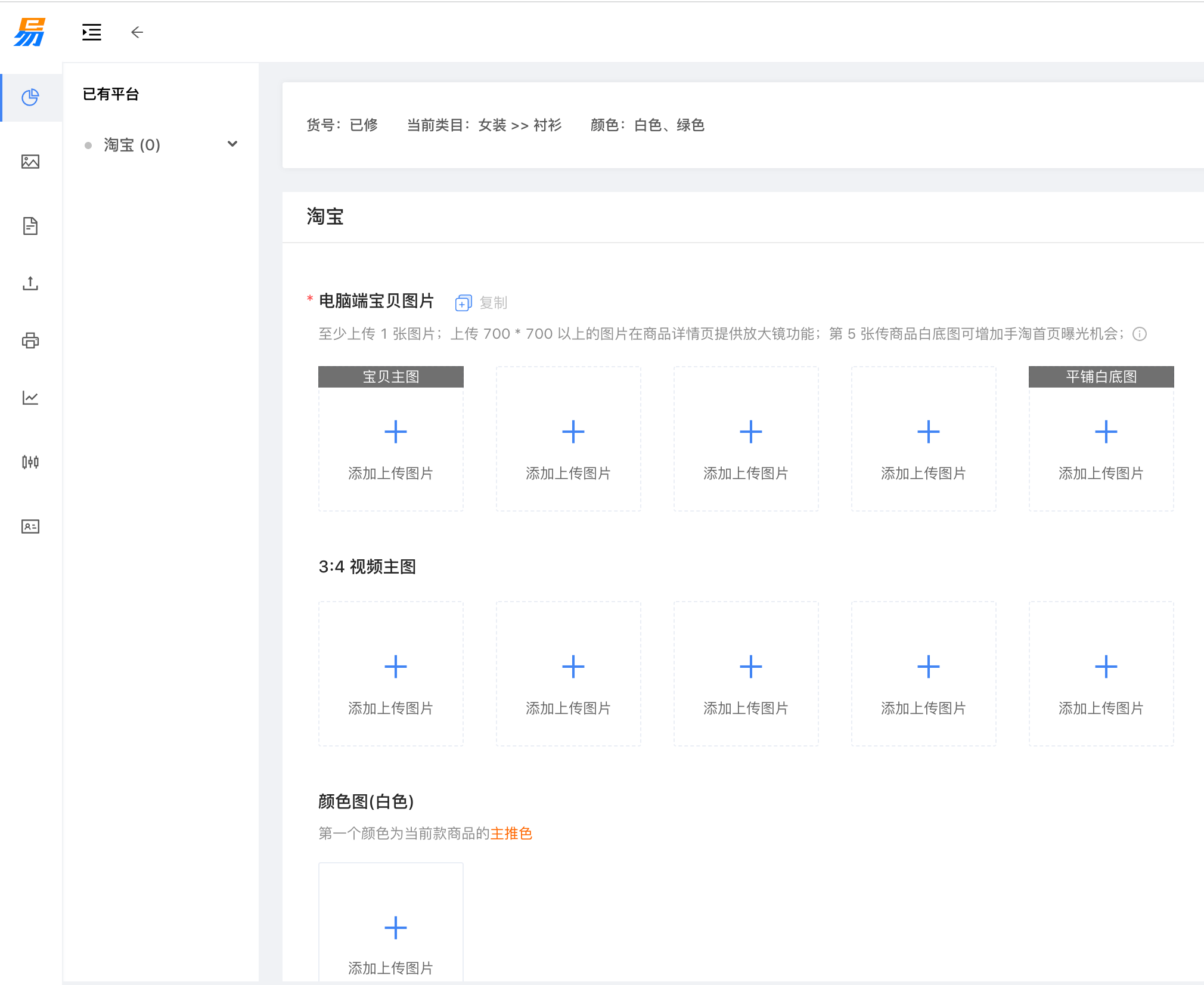Screen dimensions: 1204x985
Task: Open the image gallery sidebar icon
Action: pyautogui.click(x=30, y=162)
